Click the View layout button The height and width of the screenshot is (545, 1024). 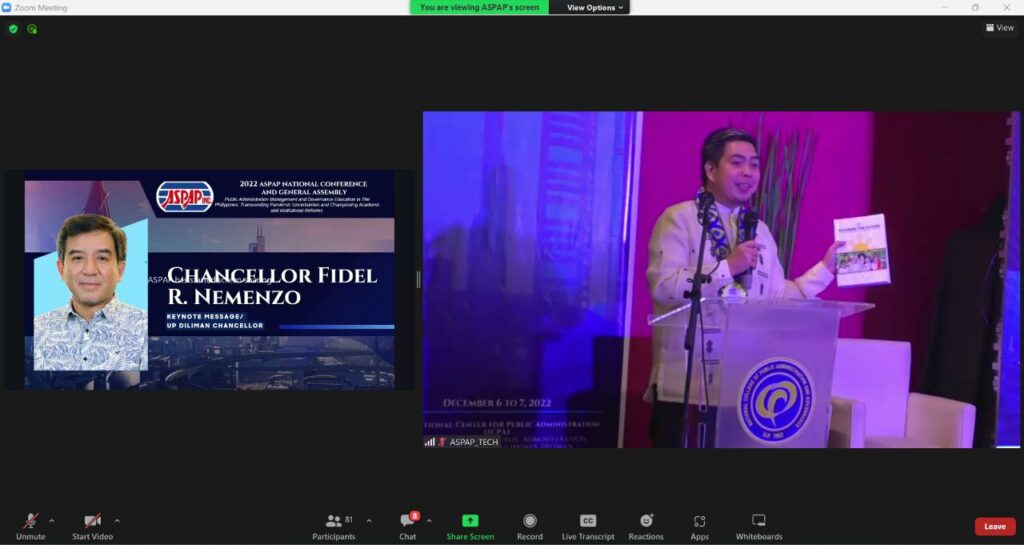coord(1000,28)
